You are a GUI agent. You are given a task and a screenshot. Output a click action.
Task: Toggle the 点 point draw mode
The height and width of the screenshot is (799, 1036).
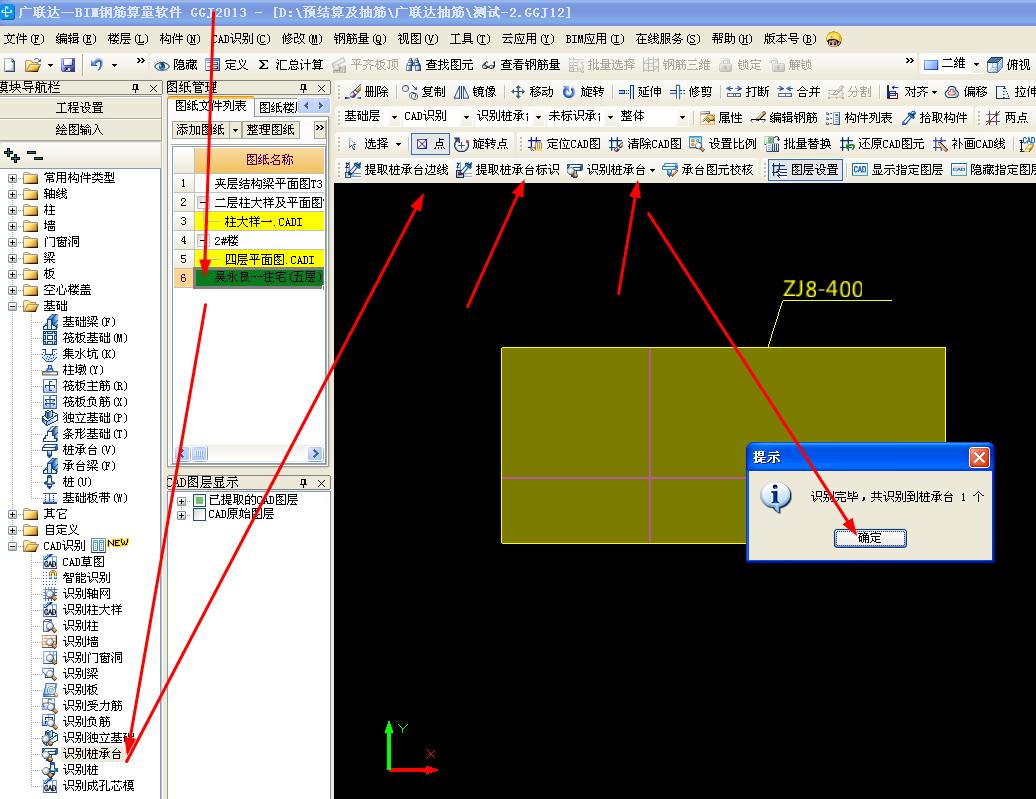430,143
